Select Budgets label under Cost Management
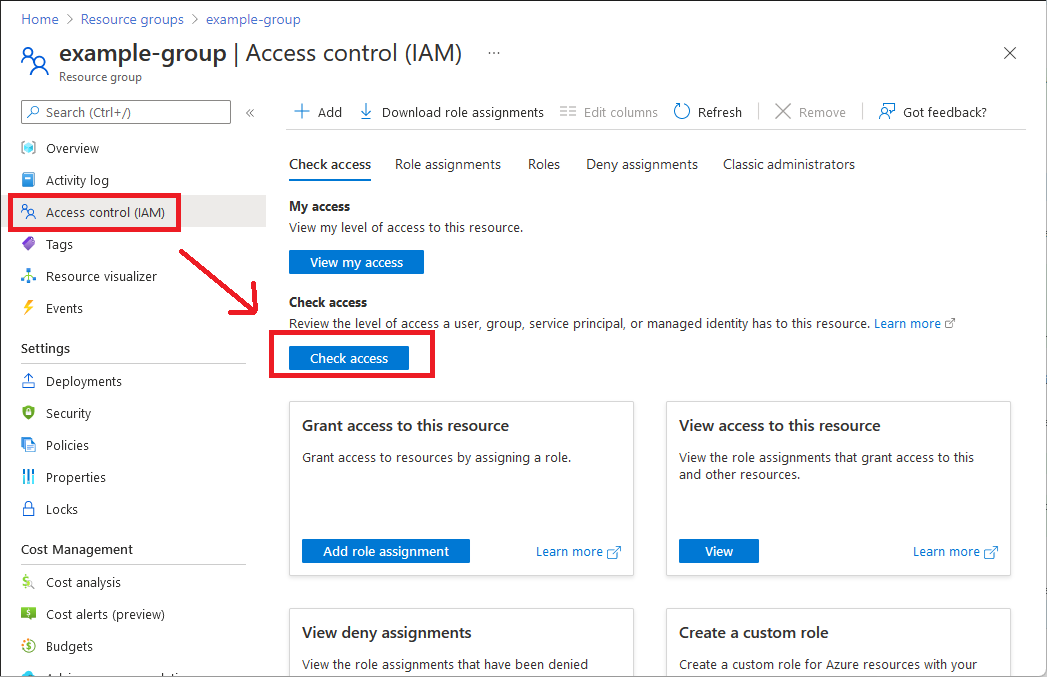This screenshot has width=1047, height=677. tap(69, 646)
